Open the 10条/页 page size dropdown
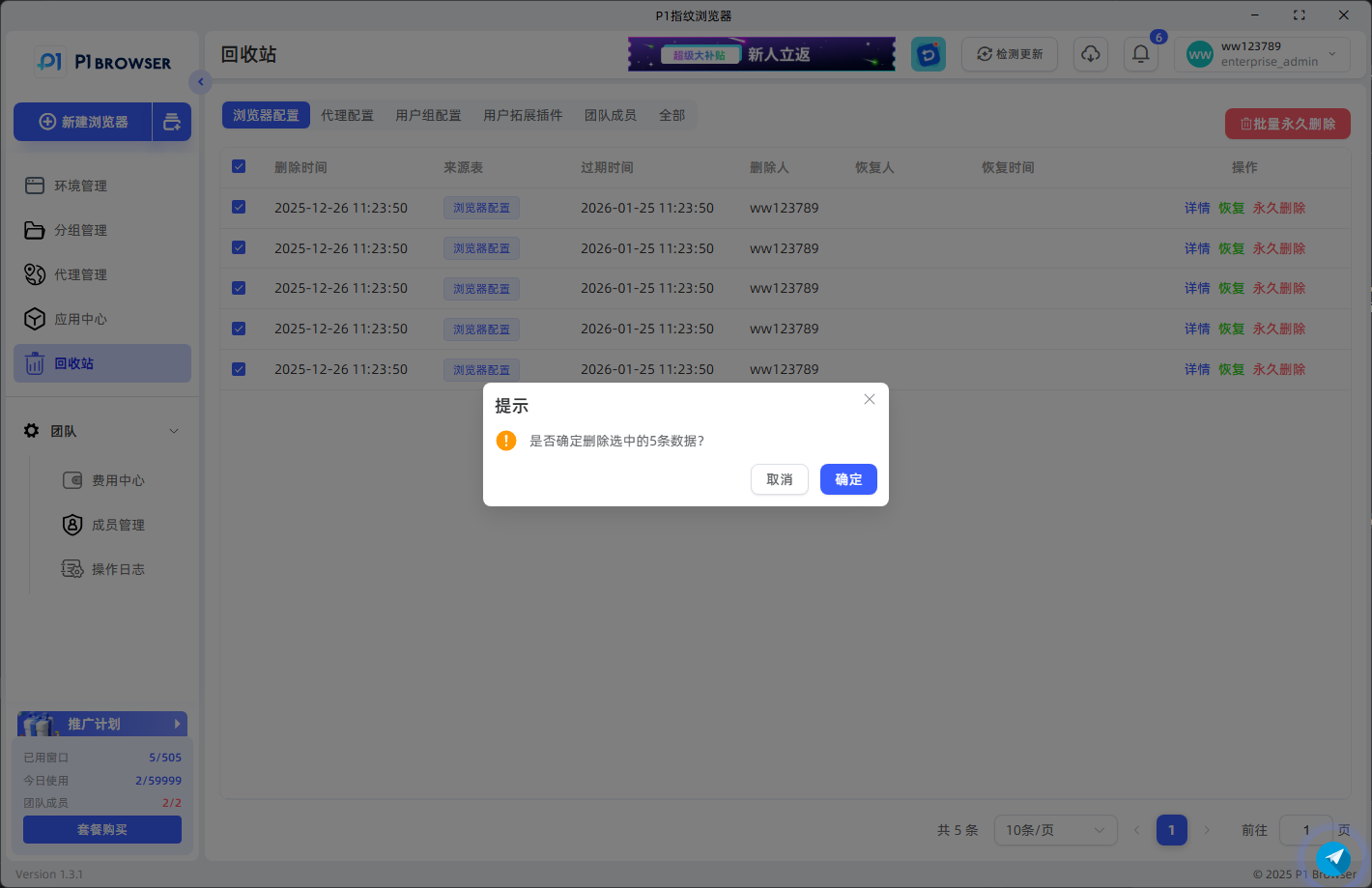The height and width of the screenshot is (888, 1372). pyautogui.click(x=1054, y=830)
